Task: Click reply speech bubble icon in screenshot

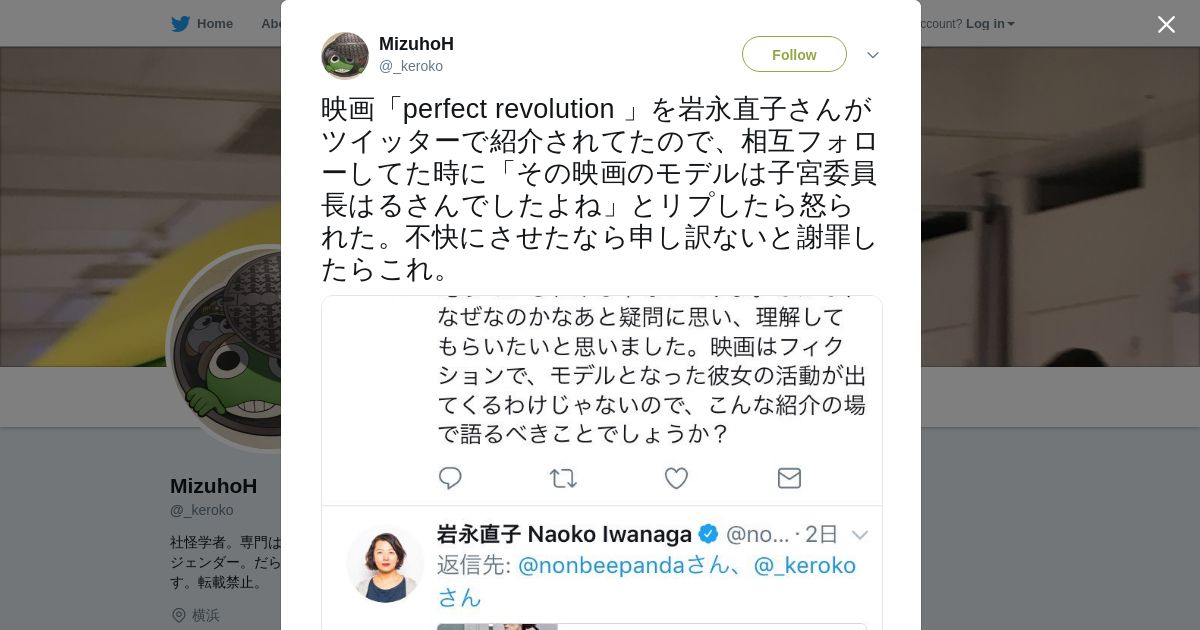Action: (450, 478)
